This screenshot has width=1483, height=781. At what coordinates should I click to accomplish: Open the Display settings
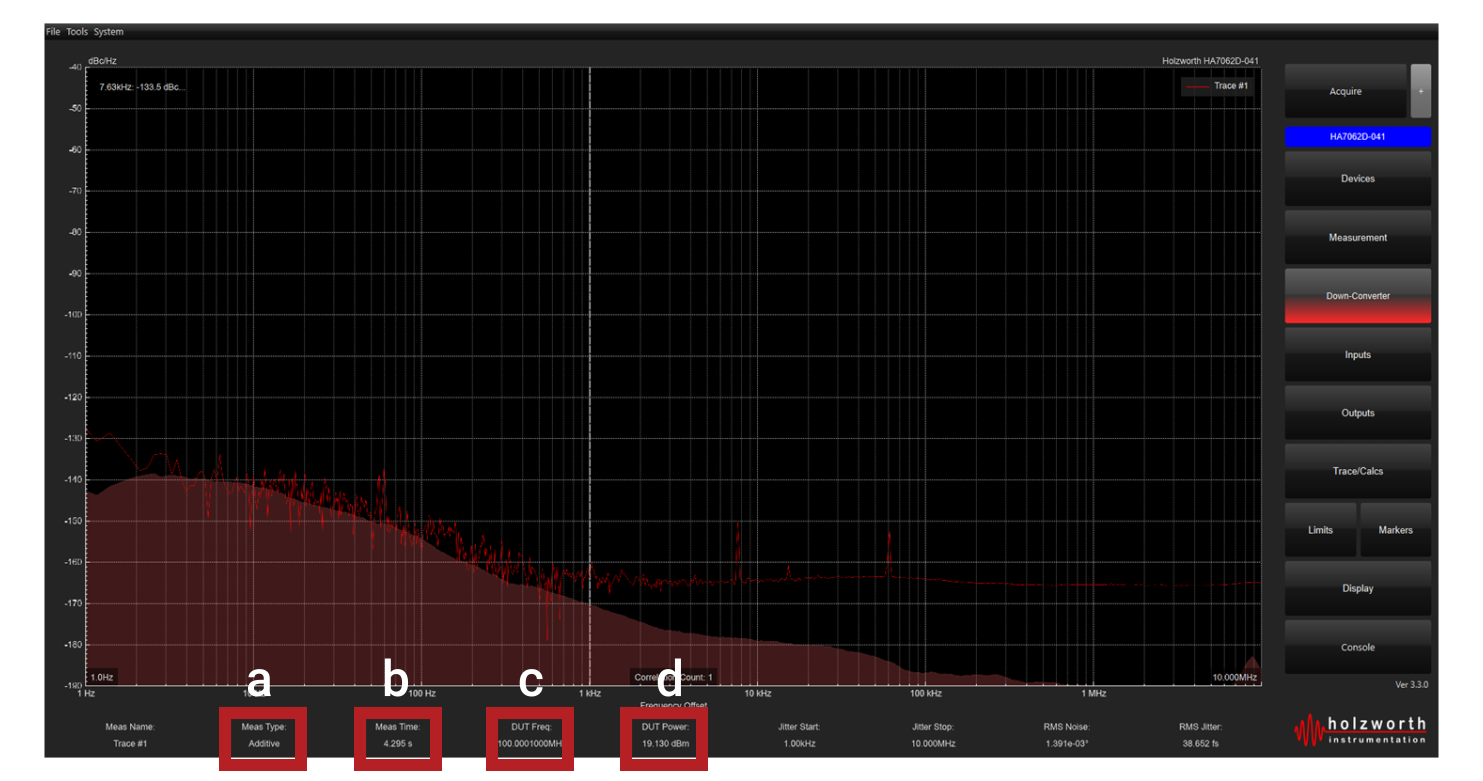[1357, 589]
